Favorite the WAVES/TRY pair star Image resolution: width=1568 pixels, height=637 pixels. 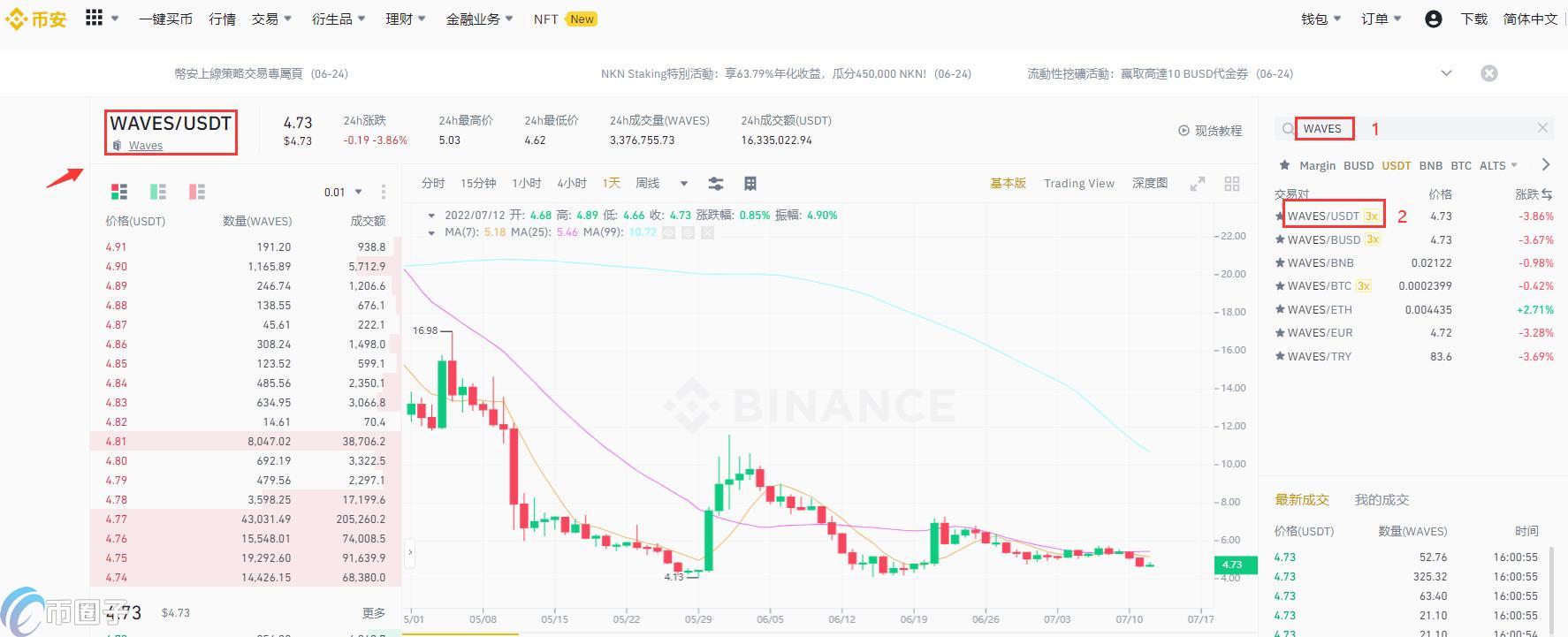click(x=1279, y=356)
